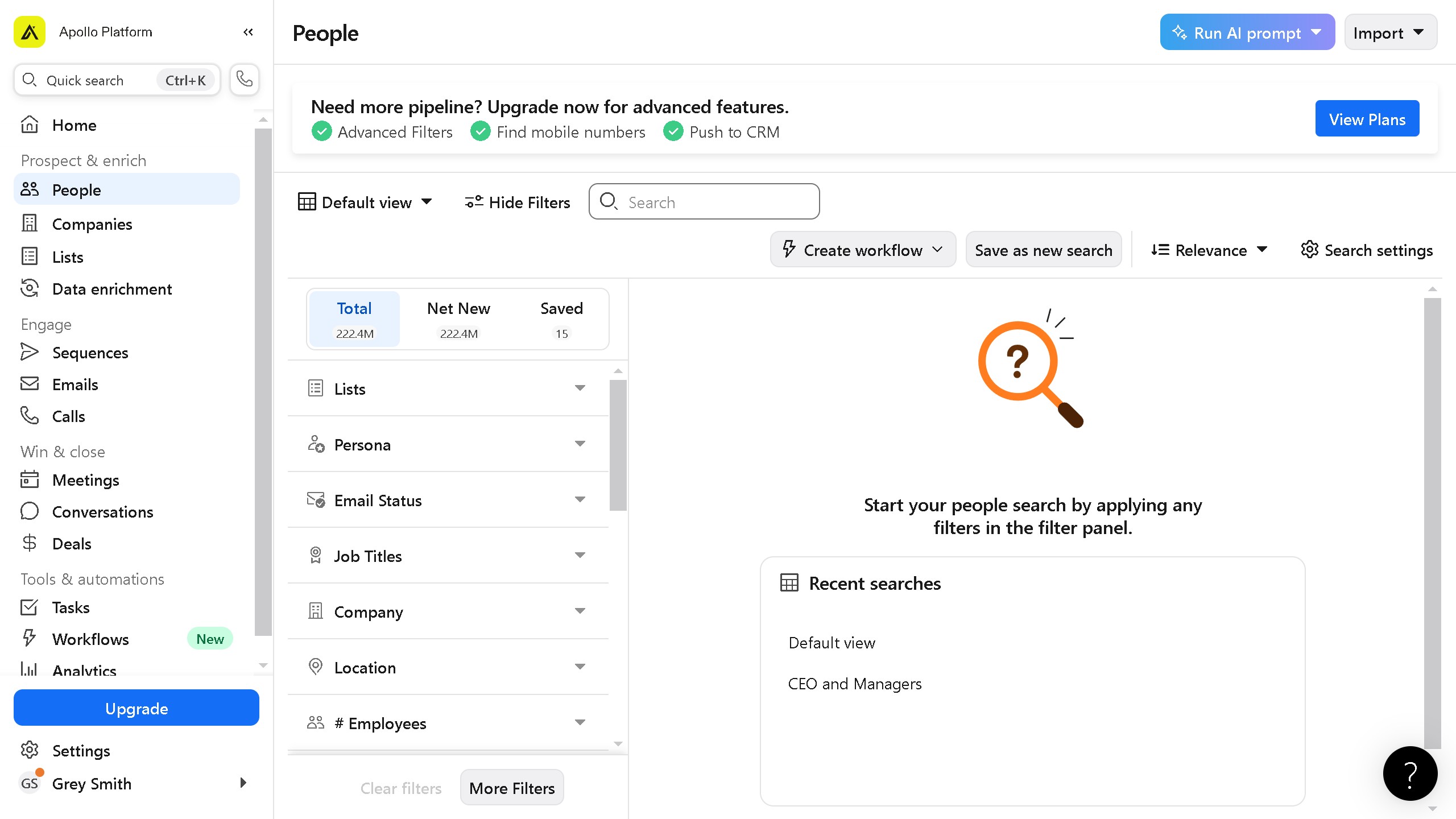This screenshot has height=819, width=1456.
Task: Click the Apollo logo icon
Action: [x=30, y=32]
